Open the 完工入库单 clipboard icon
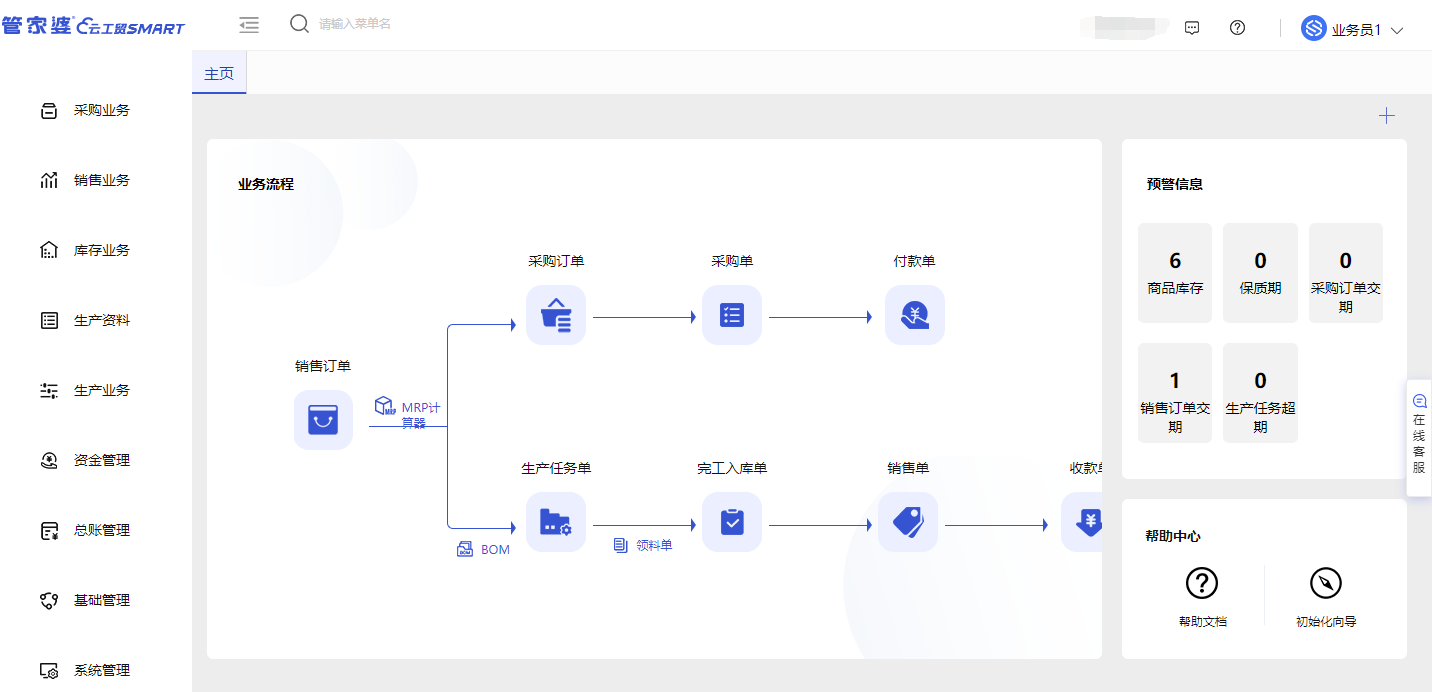Image resolution: width=1432 pixels, height=692 pixels. tap(732, 522)
